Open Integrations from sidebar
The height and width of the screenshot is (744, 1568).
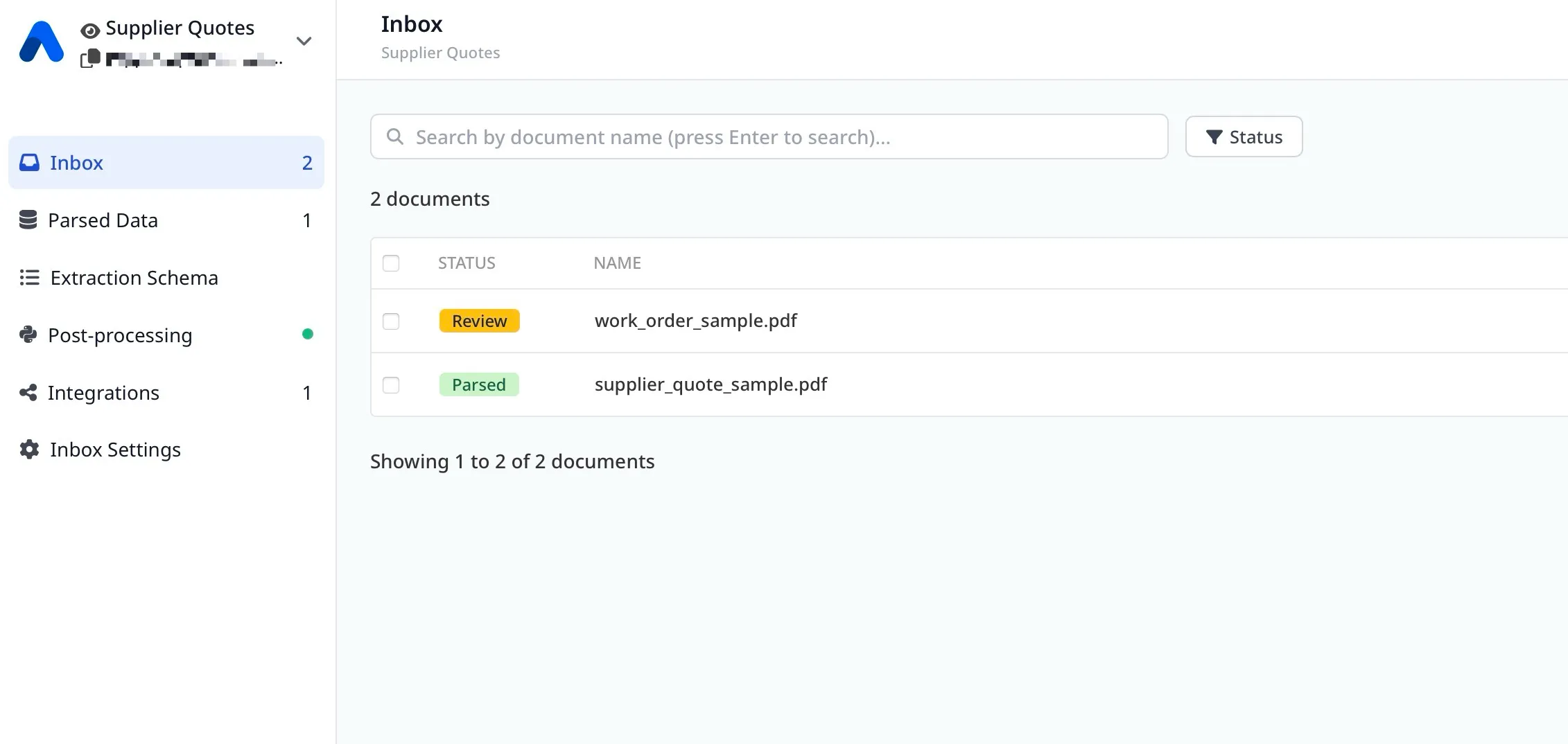(x=166, y=392)
